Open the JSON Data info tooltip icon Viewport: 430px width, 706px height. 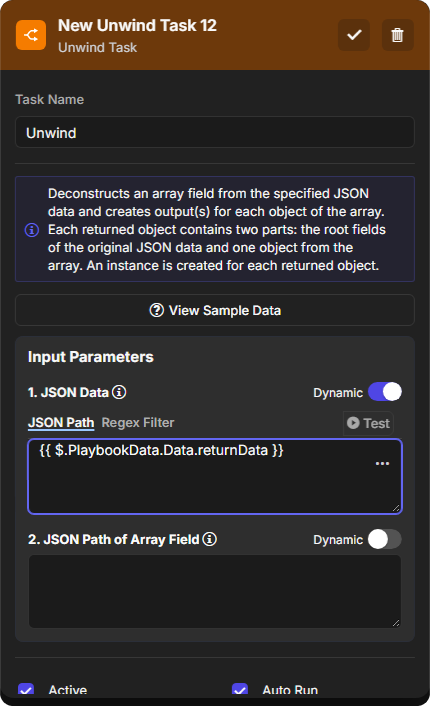point(119,392)
